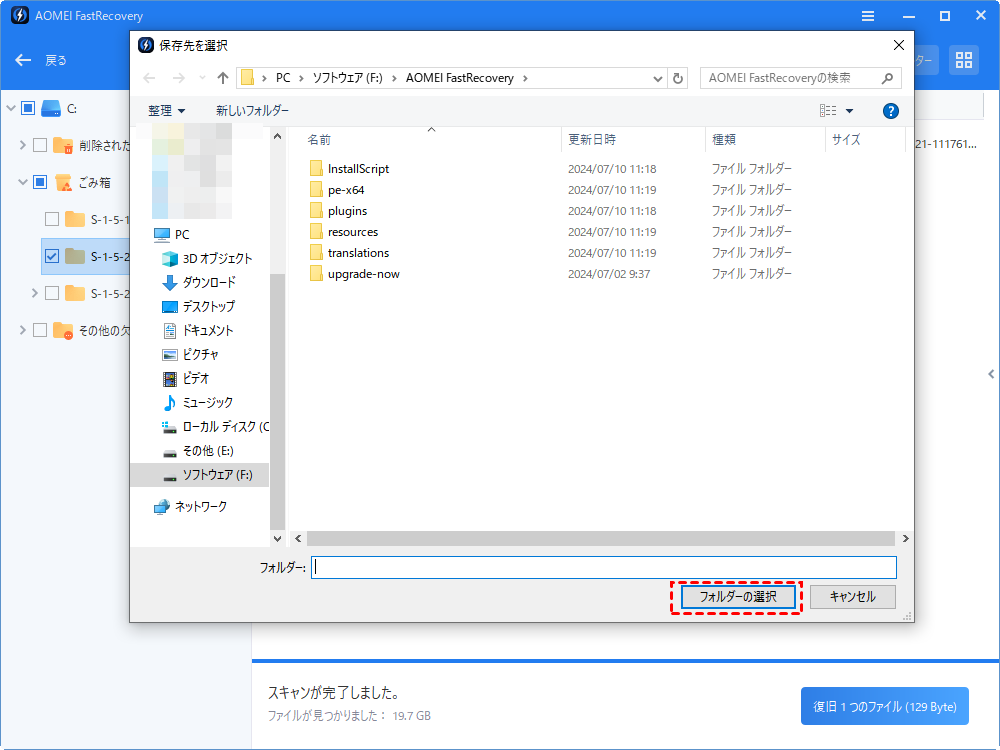Open the help question mark icon
Screen dimensions: 1000x750
[x=891, y=111]
